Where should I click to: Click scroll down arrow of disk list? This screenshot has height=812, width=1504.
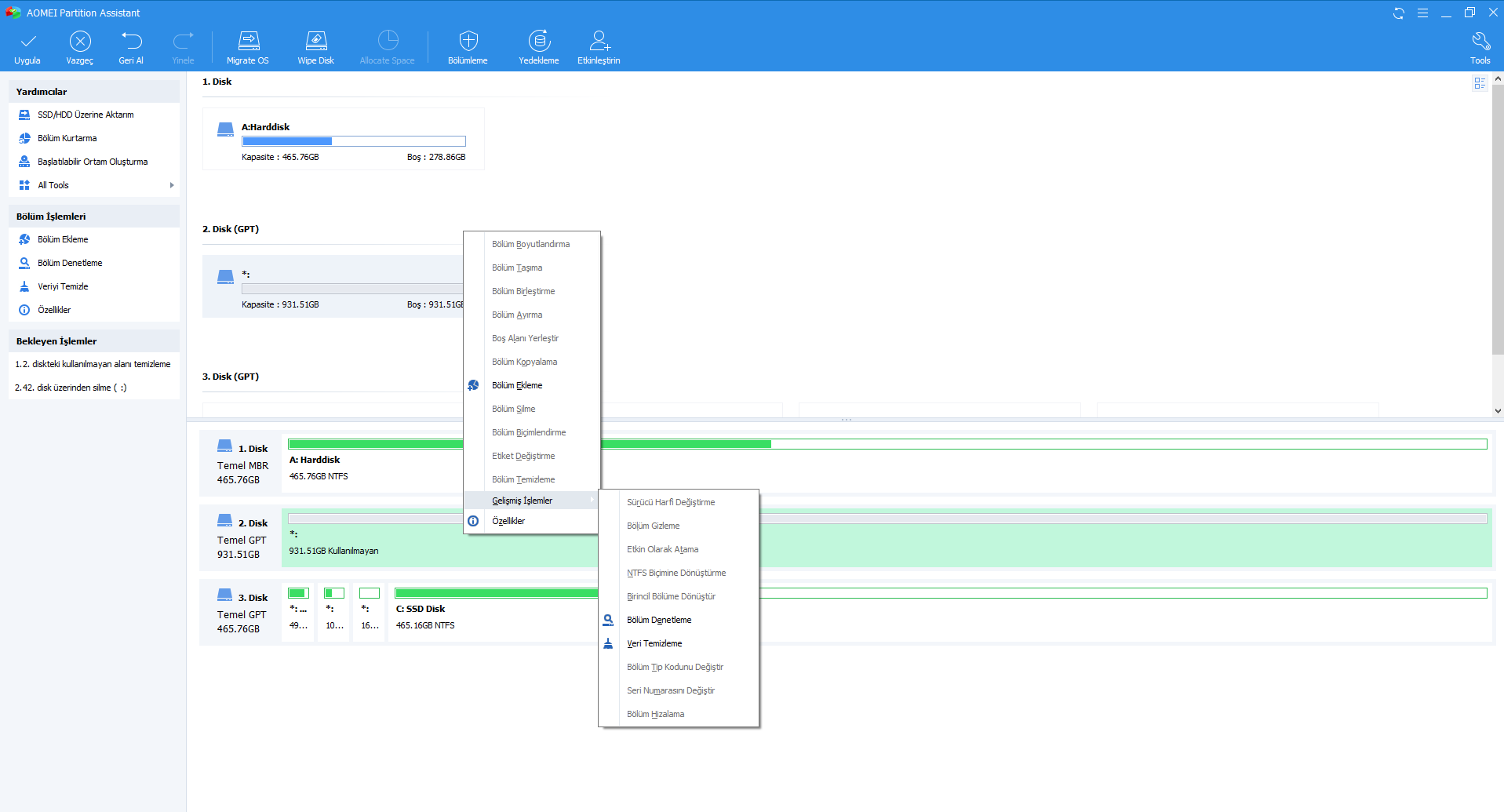[x=1498, y=410]
